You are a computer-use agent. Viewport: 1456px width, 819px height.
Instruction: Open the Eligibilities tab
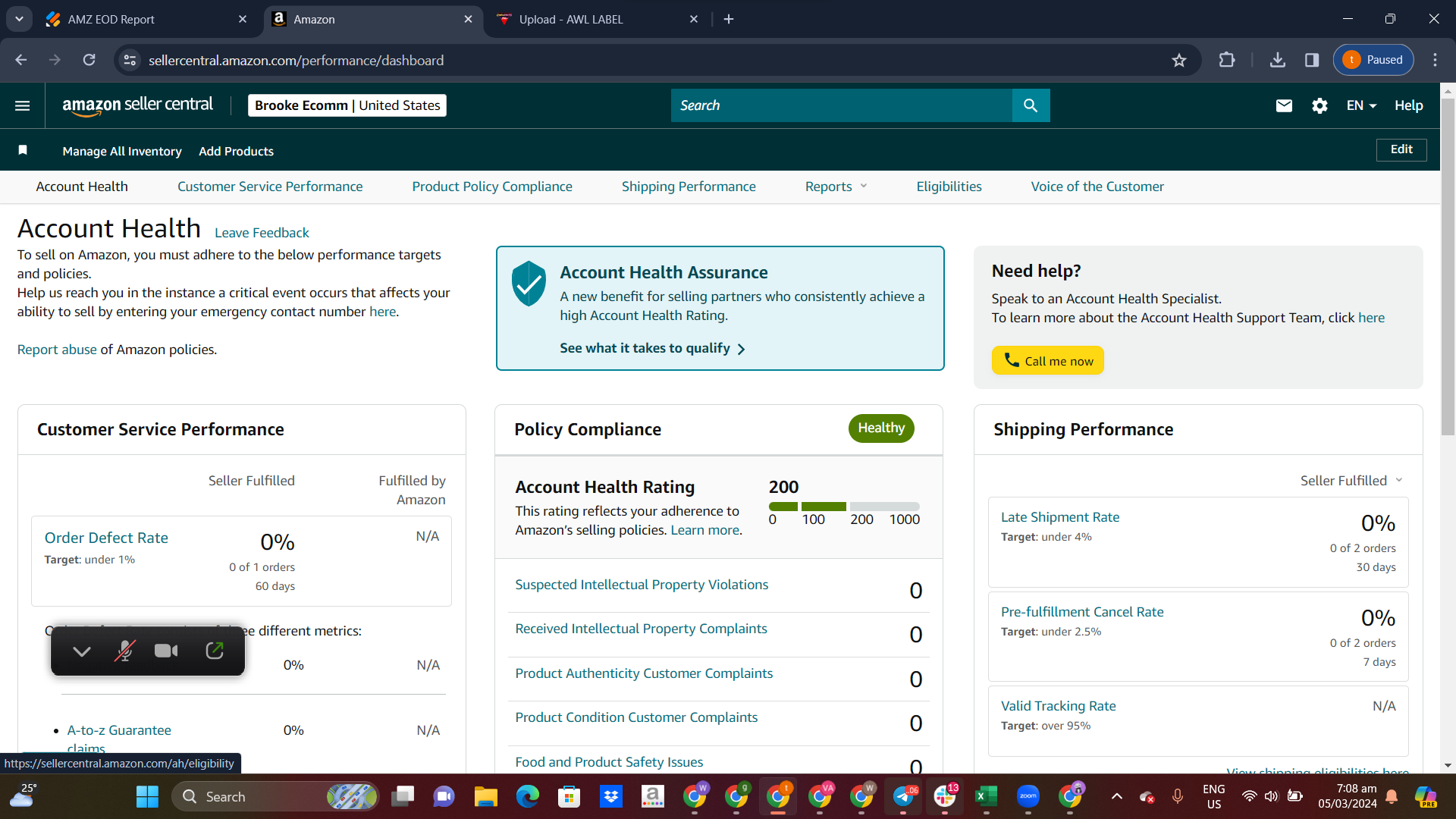click(949, 187)
